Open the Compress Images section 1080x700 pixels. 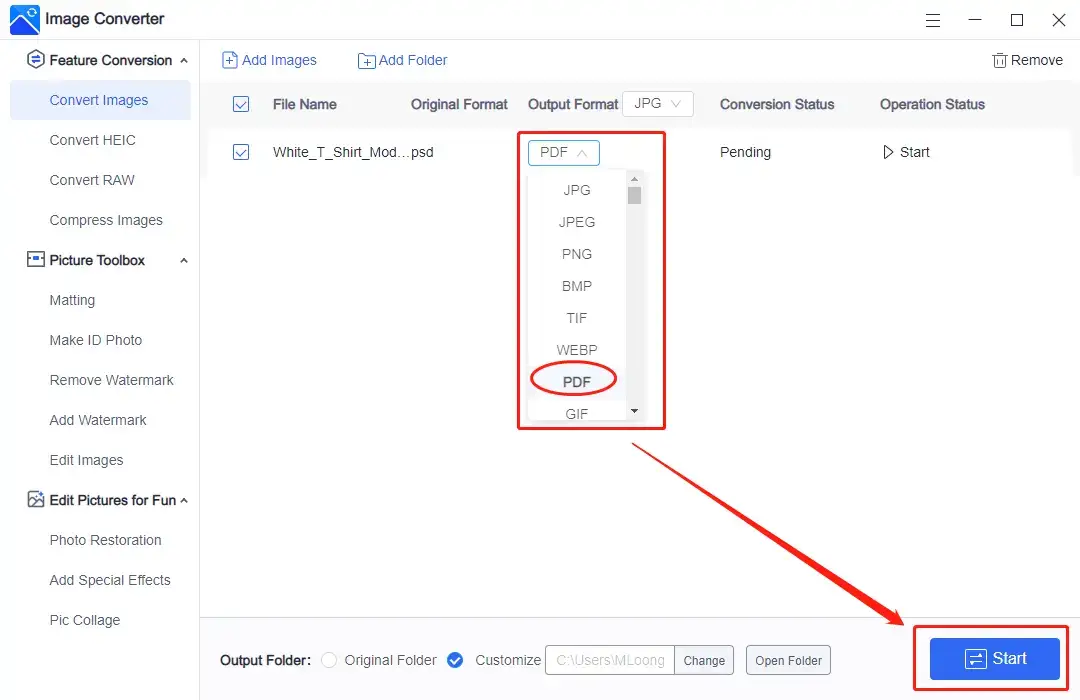[x=105, y=220]
